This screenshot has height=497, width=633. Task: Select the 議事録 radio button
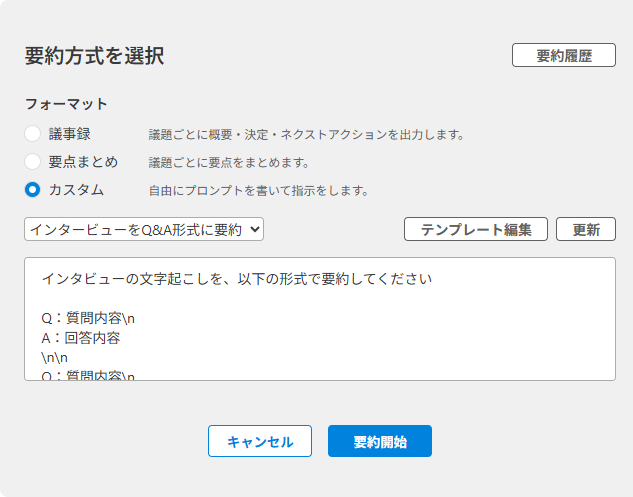[x=33, y=134]
